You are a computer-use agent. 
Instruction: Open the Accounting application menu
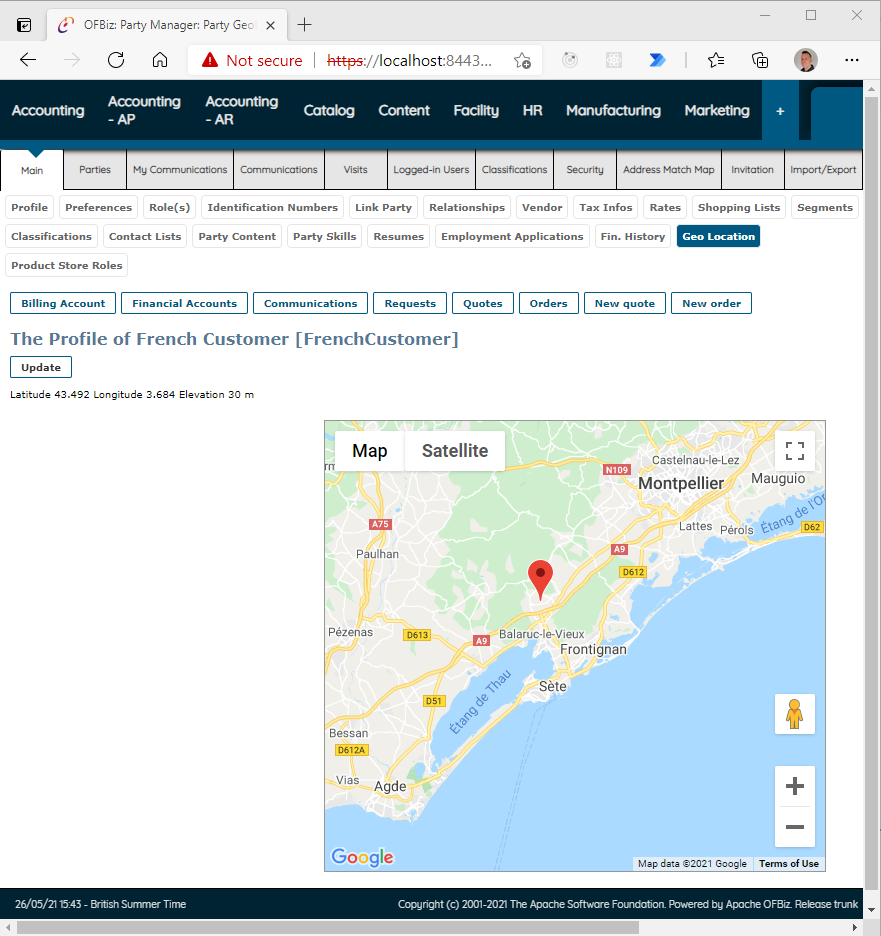click(x=48, y=110)
